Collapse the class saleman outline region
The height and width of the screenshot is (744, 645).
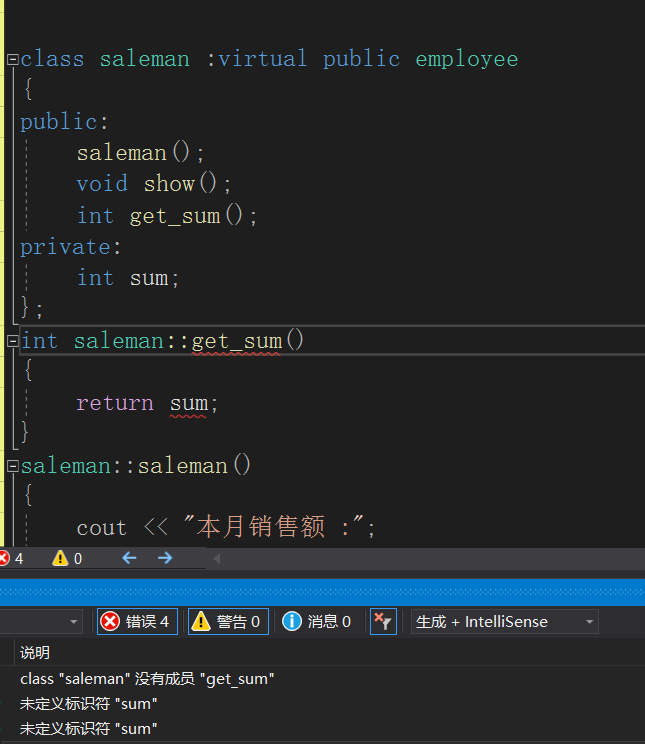[x=12, y=59]
